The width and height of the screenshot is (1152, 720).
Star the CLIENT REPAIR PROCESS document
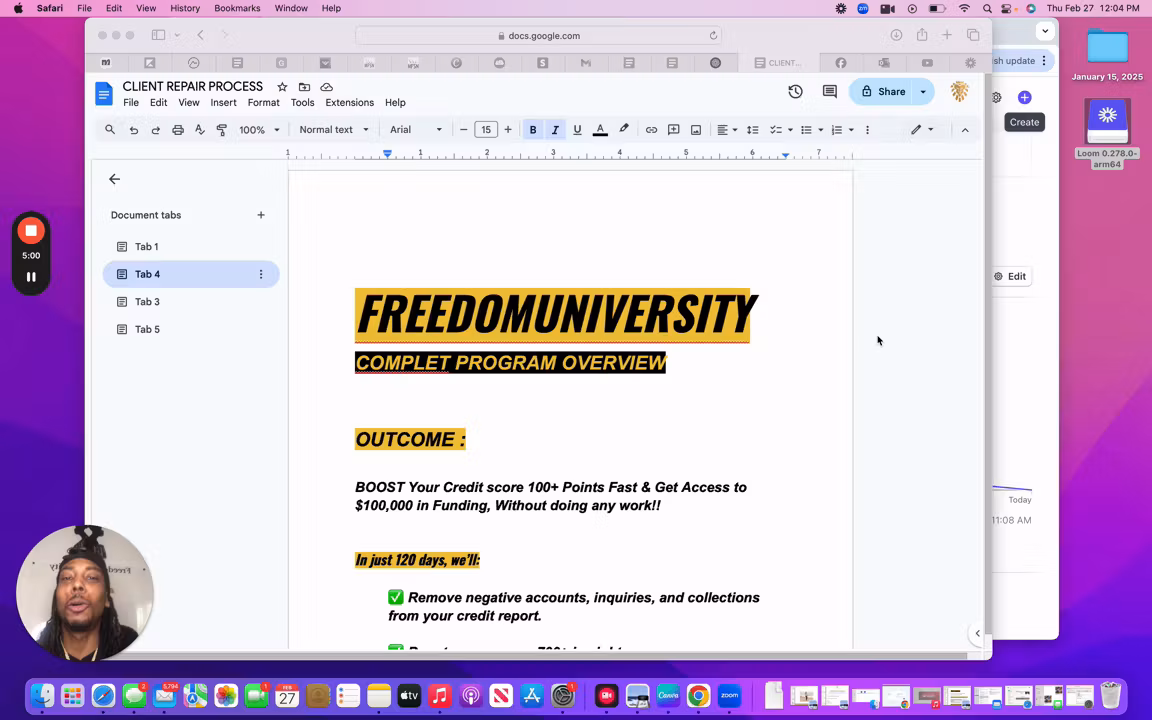282,87
